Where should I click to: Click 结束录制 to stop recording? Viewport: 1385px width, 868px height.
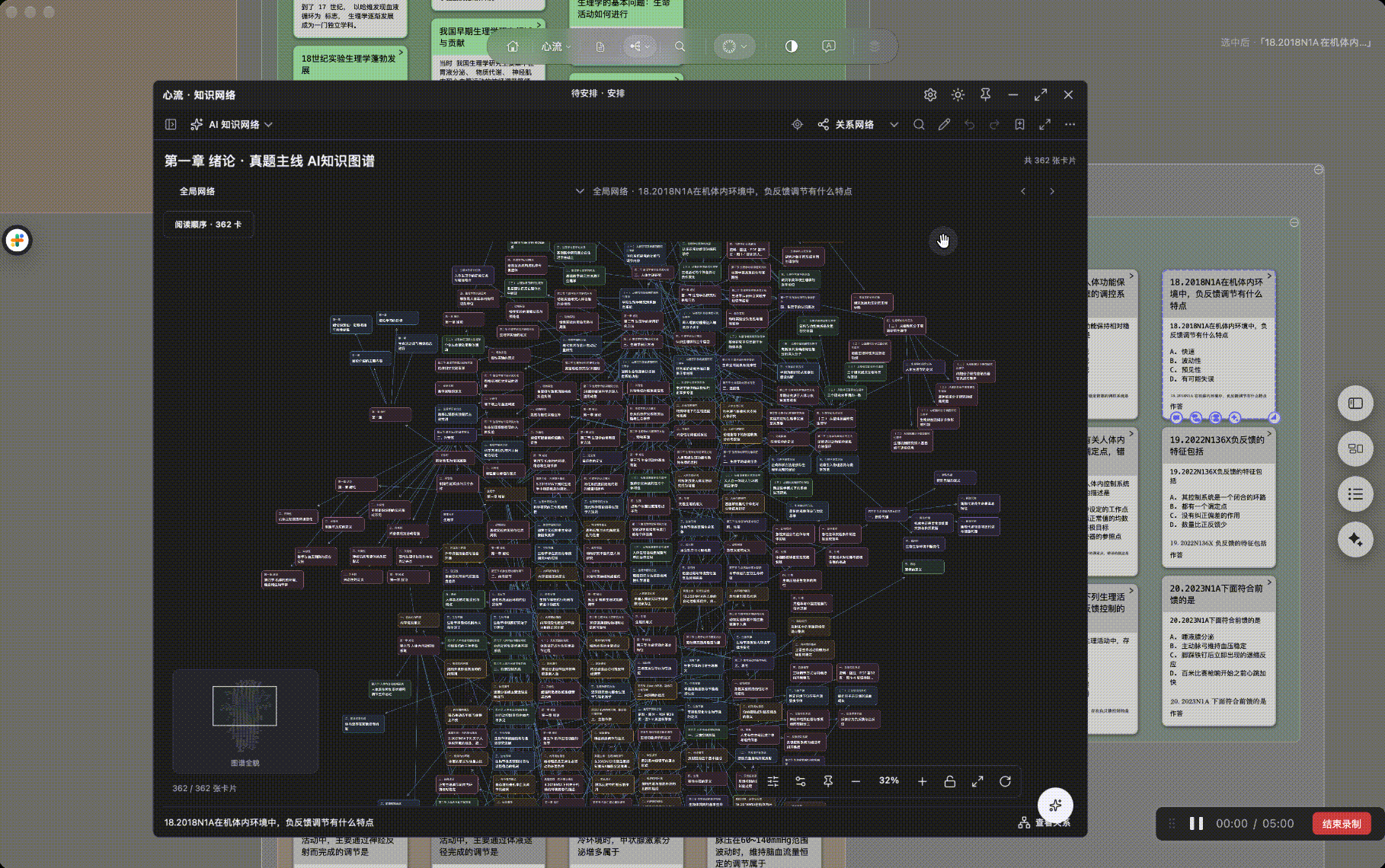1342,824
